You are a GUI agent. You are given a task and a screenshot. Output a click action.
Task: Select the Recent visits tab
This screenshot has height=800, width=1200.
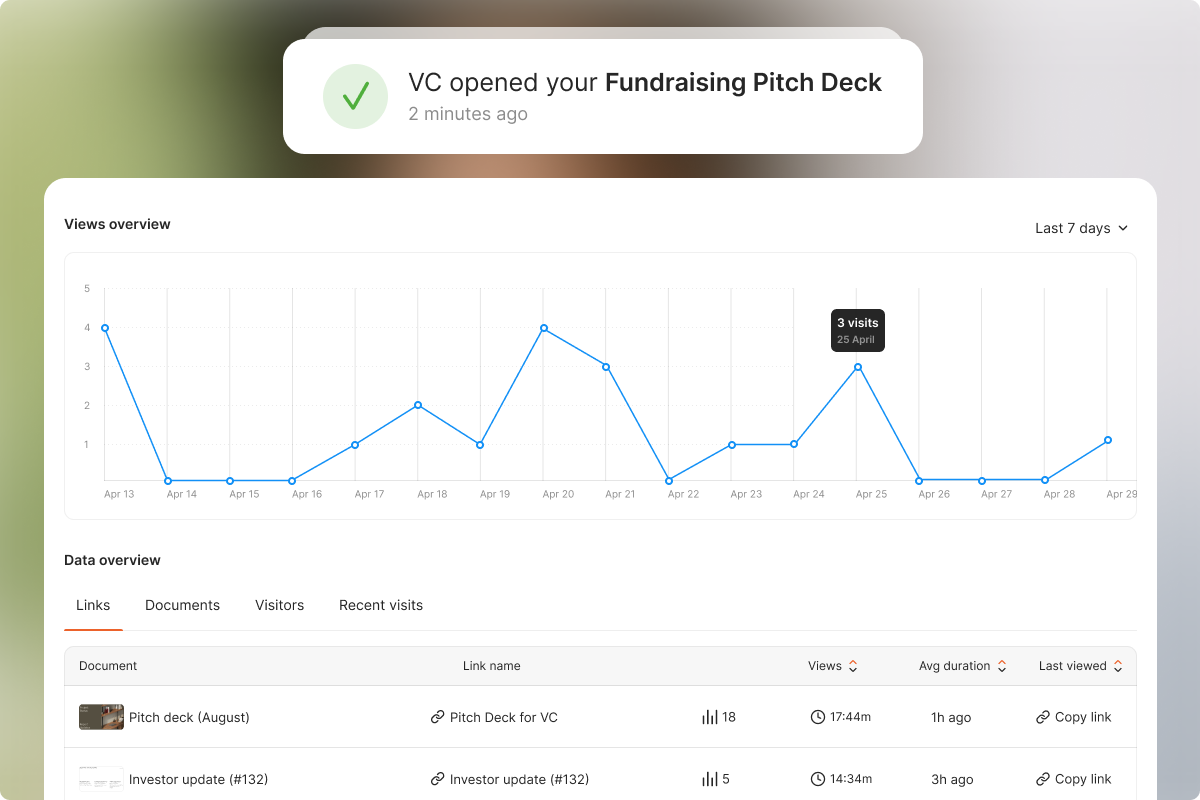click(381, 605)
